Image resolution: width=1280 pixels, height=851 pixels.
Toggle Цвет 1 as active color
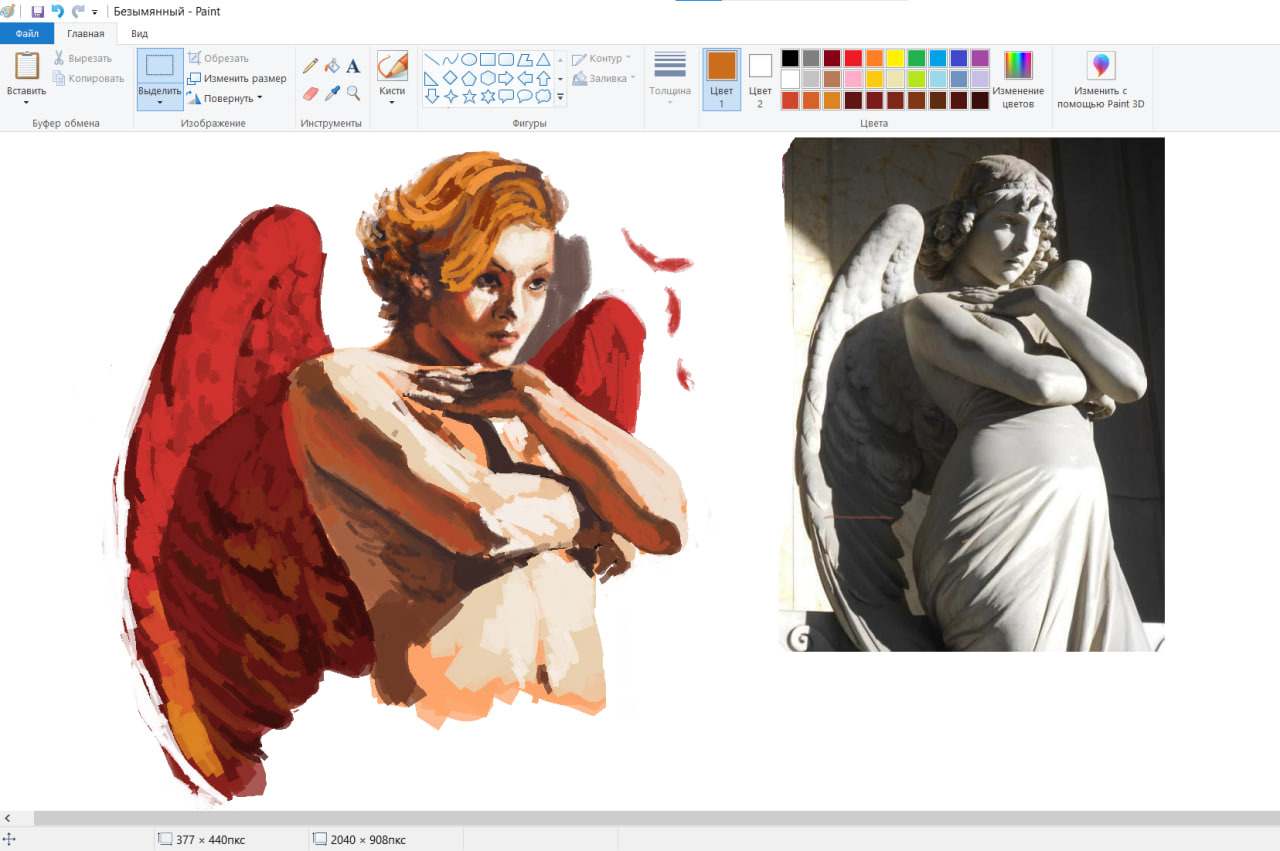point(721,79)
